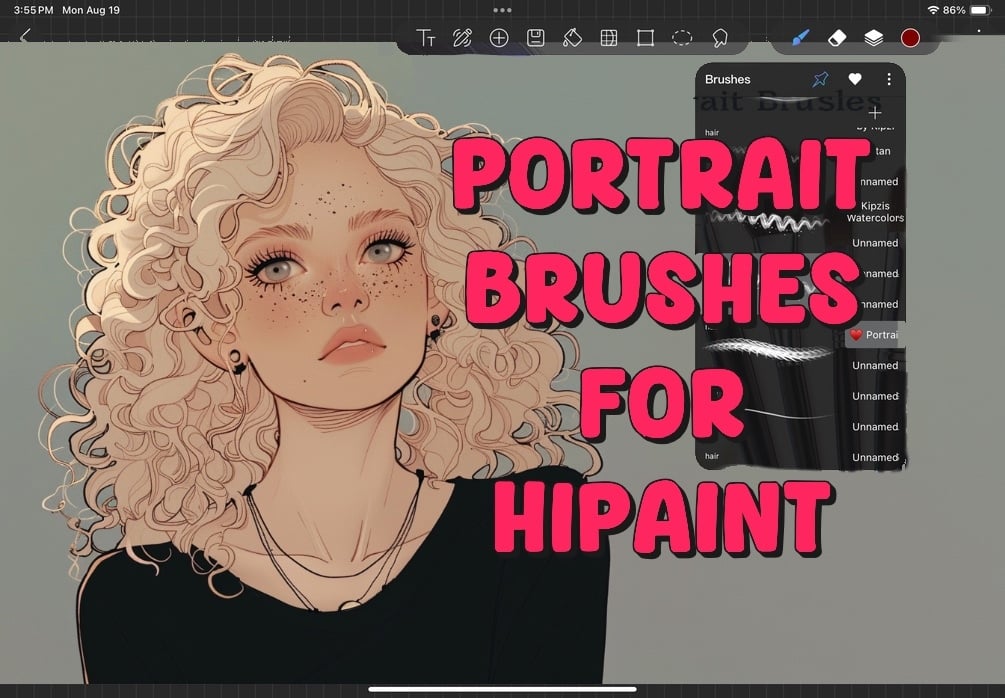
Task: Open the dark red color swatch
Action: (x=910, y=38)
